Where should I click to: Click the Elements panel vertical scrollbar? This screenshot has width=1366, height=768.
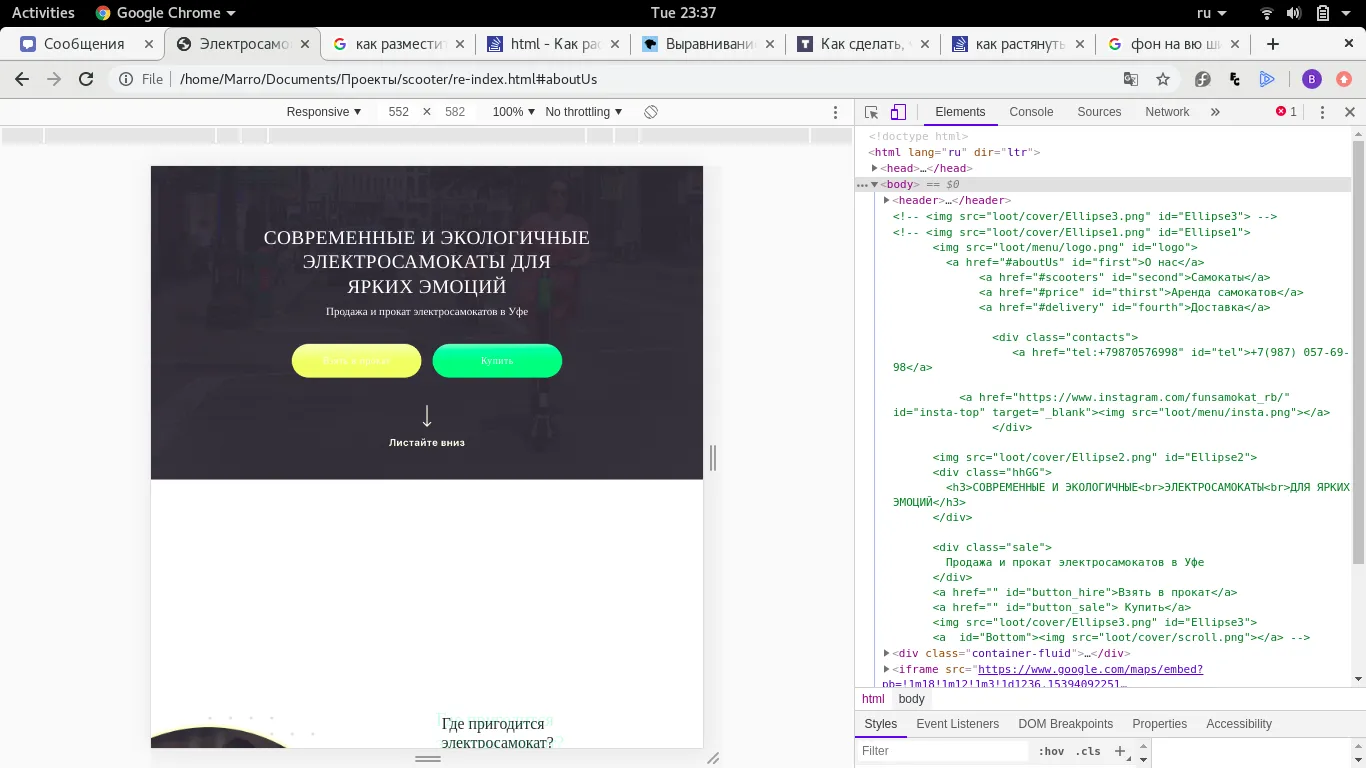coord(1358,350)
